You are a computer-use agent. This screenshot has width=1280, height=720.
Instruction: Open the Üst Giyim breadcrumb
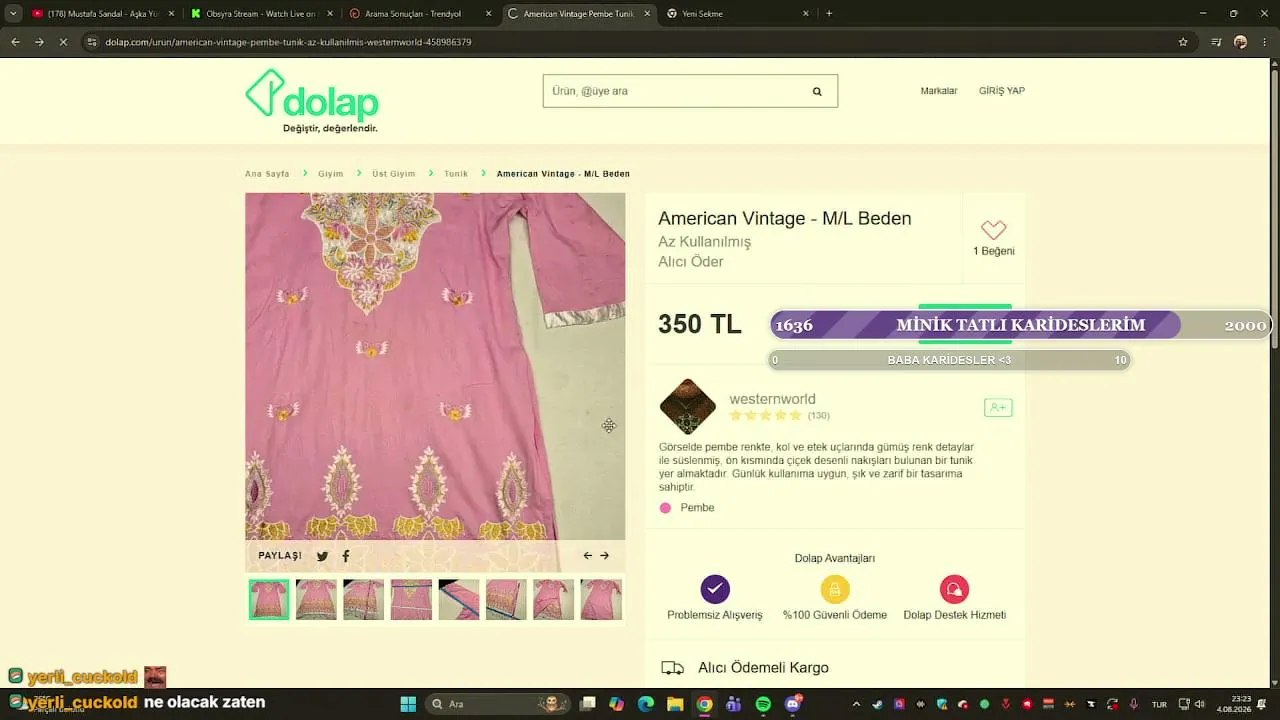tap(393, 174)
